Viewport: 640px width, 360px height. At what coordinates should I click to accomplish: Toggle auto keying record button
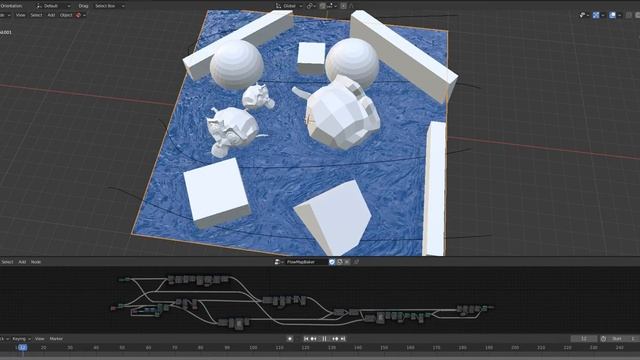(x=290, y=339)
